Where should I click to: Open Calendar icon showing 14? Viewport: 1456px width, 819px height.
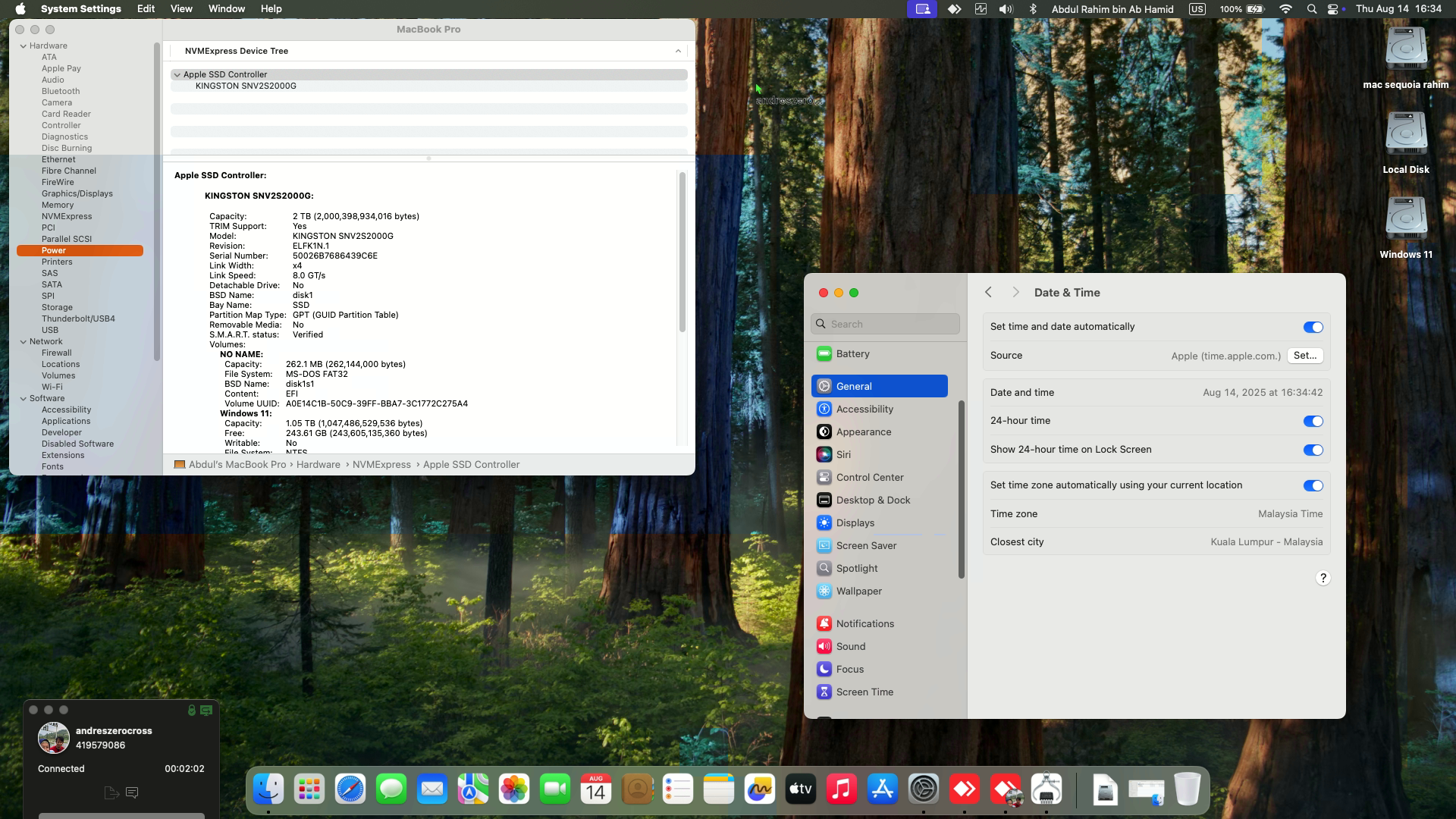click(x=596, y=789)
